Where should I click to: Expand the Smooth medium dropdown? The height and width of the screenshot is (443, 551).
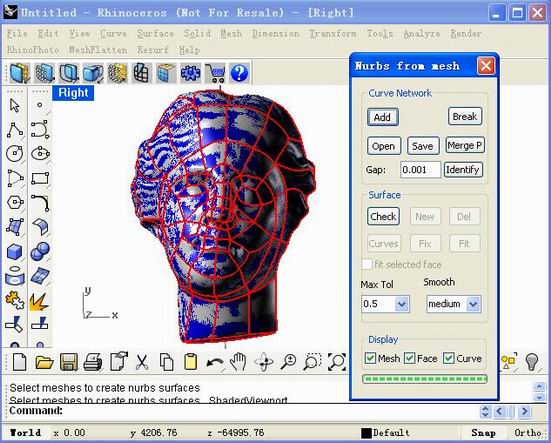tap(473, 304)
